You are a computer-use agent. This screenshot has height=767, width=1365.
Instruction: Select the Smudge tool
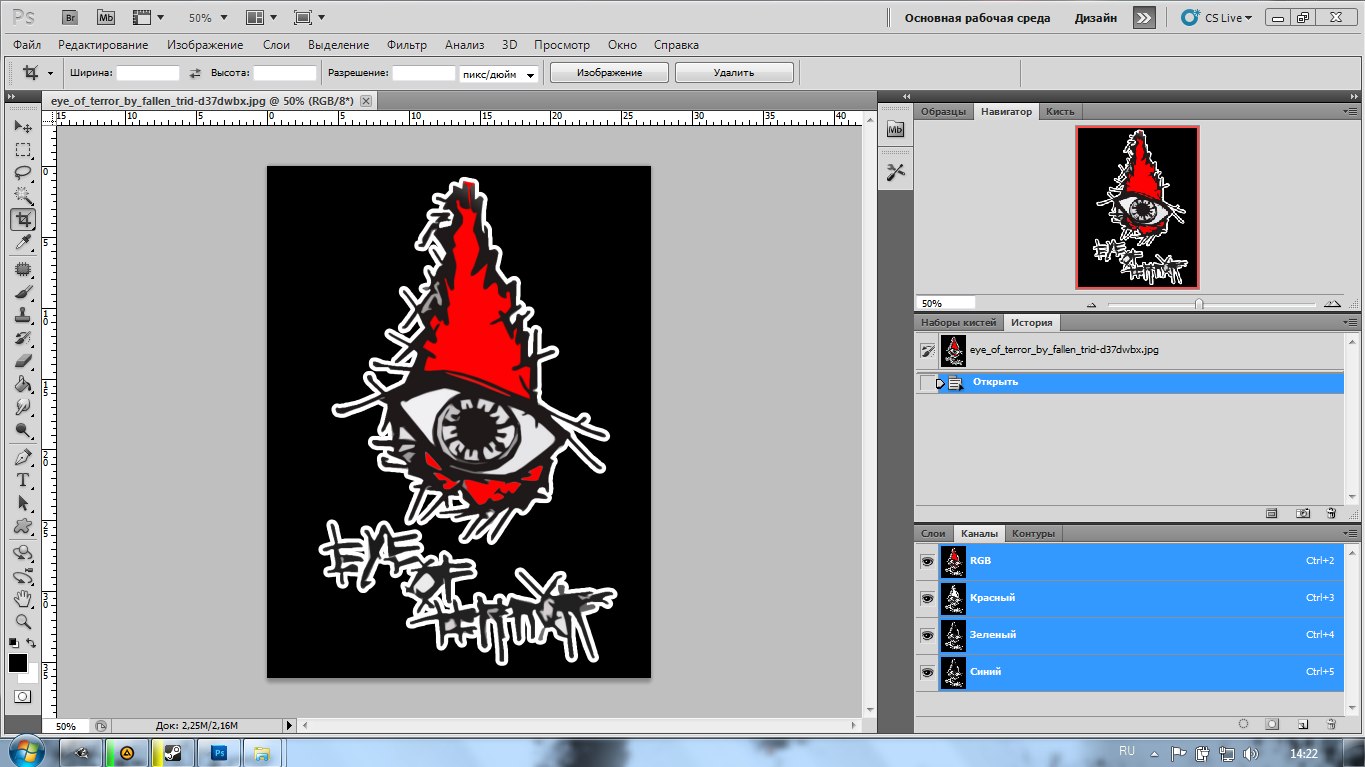23,408
